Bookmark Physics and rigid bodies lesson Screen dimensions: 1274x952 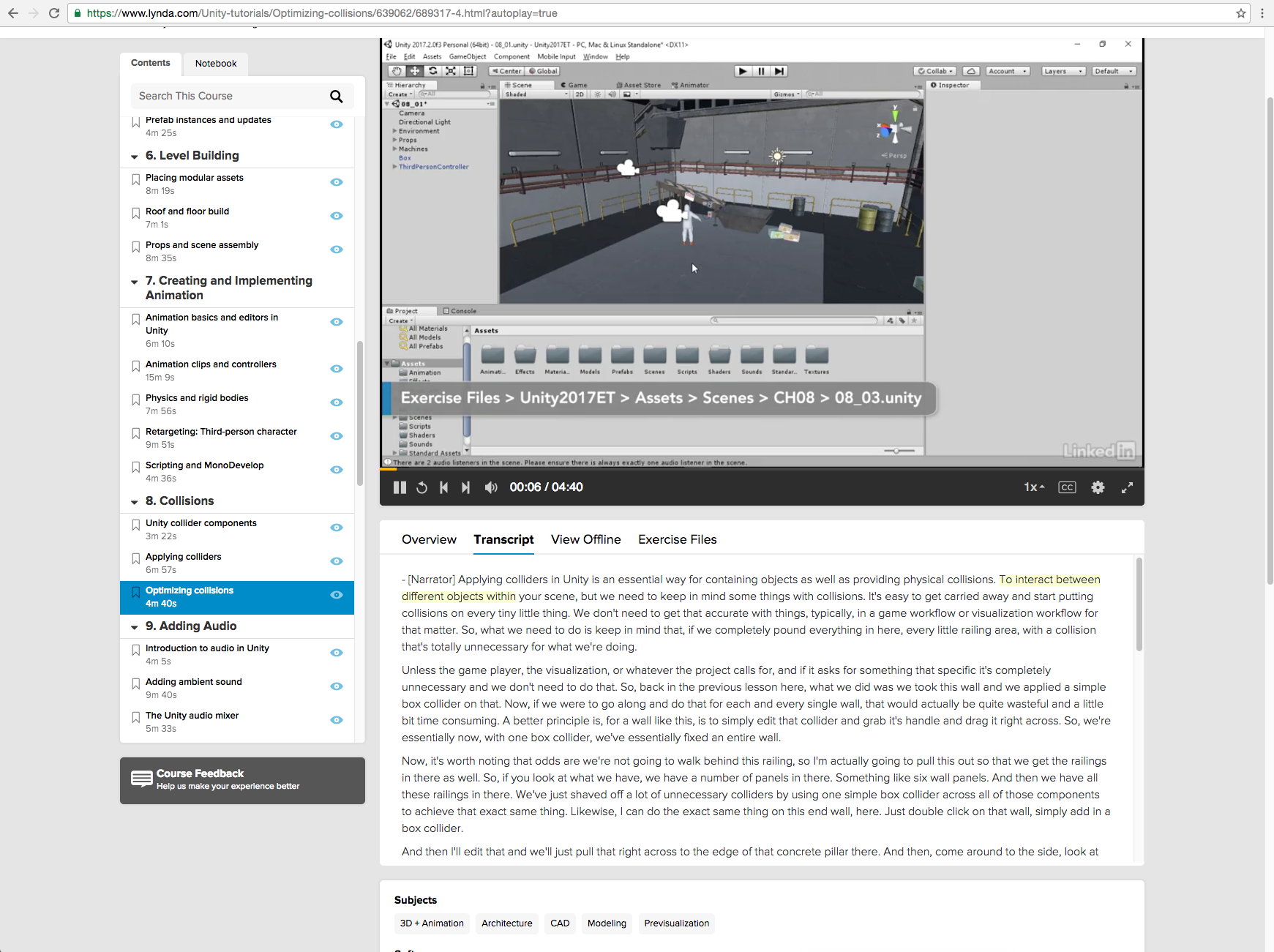click(135, 400)
